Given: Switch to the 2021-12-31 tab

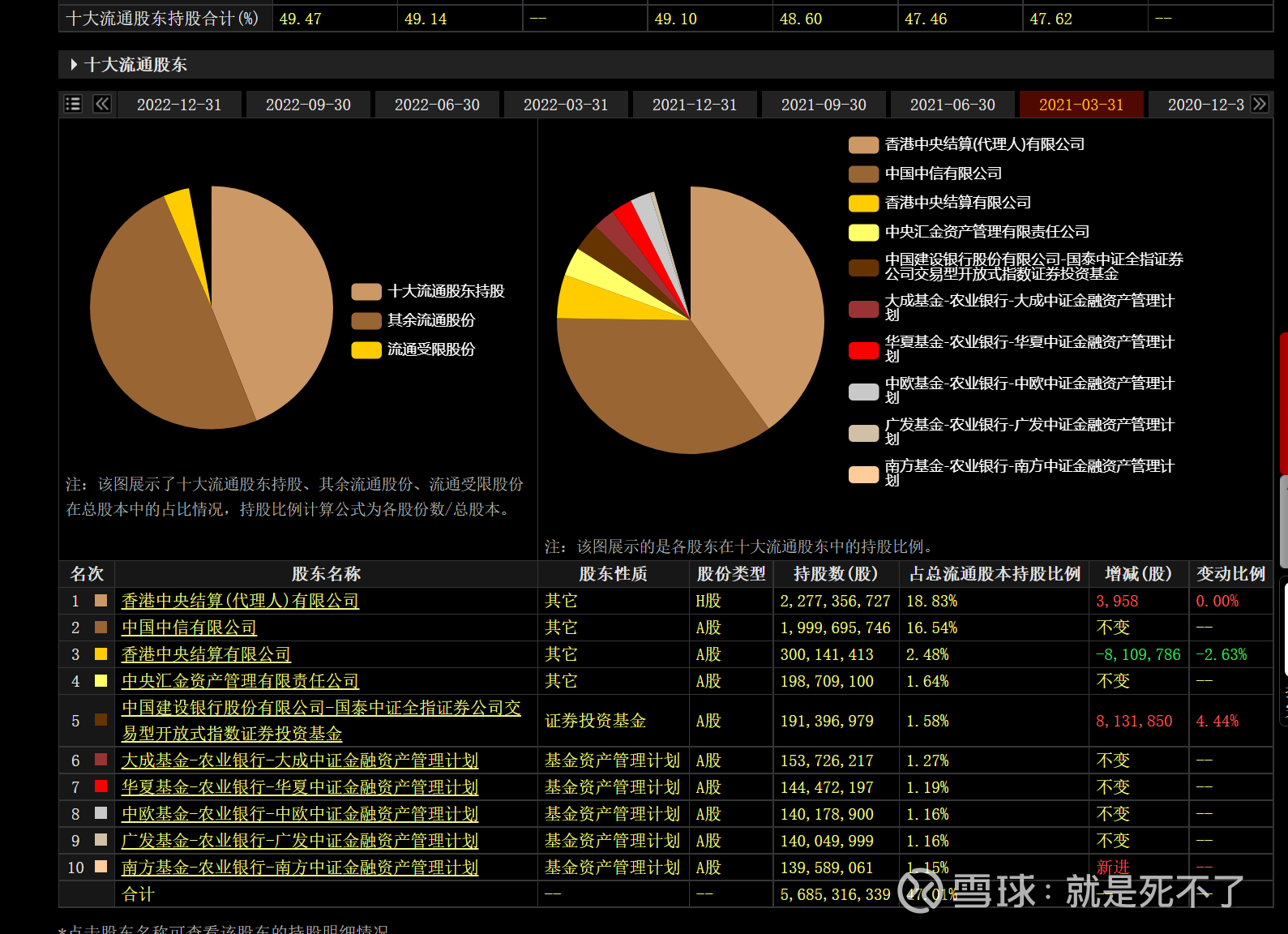Looking at the screenshot, I should (695, 105).
